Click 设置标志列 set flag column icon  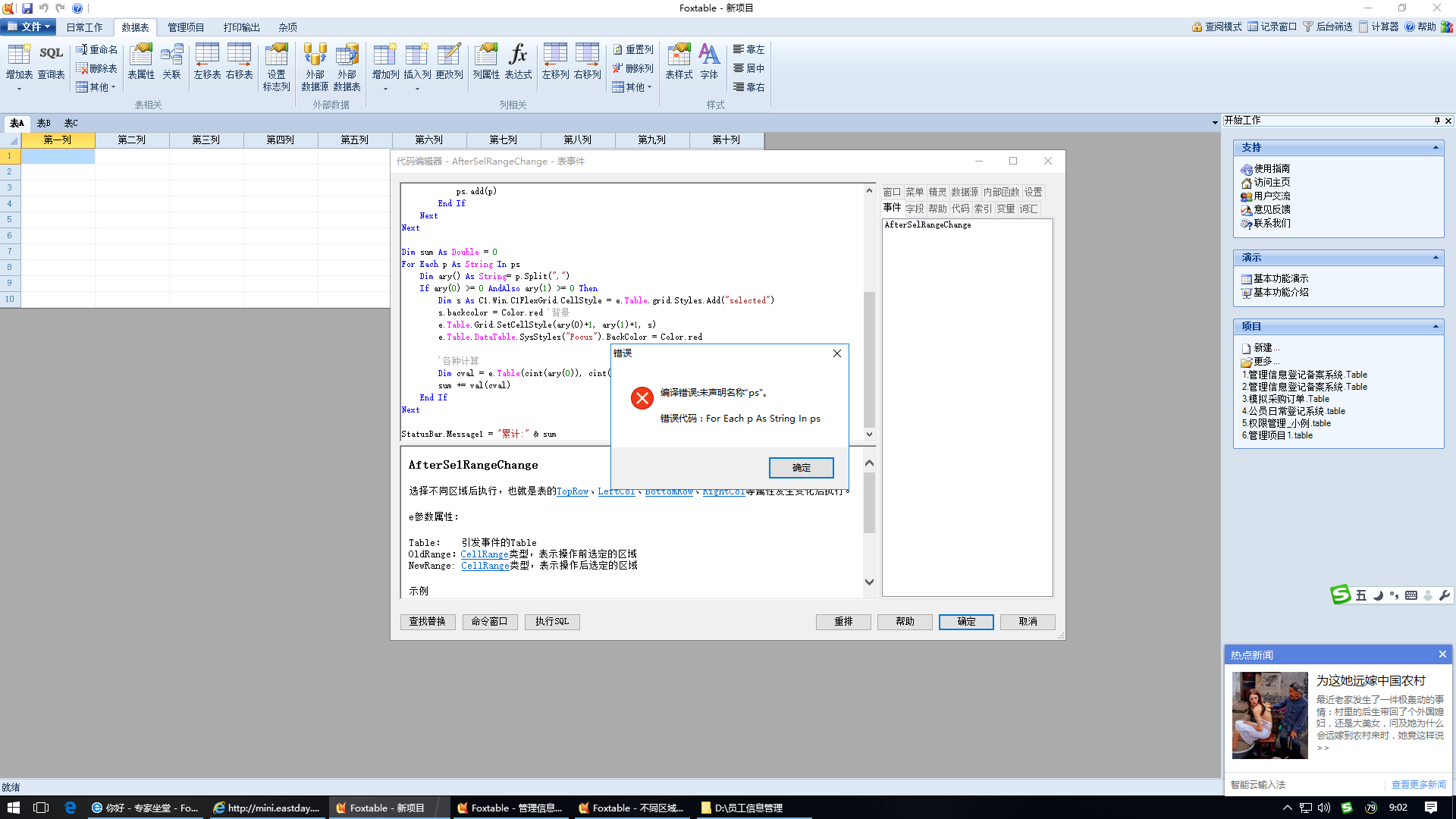coord(276,67)
